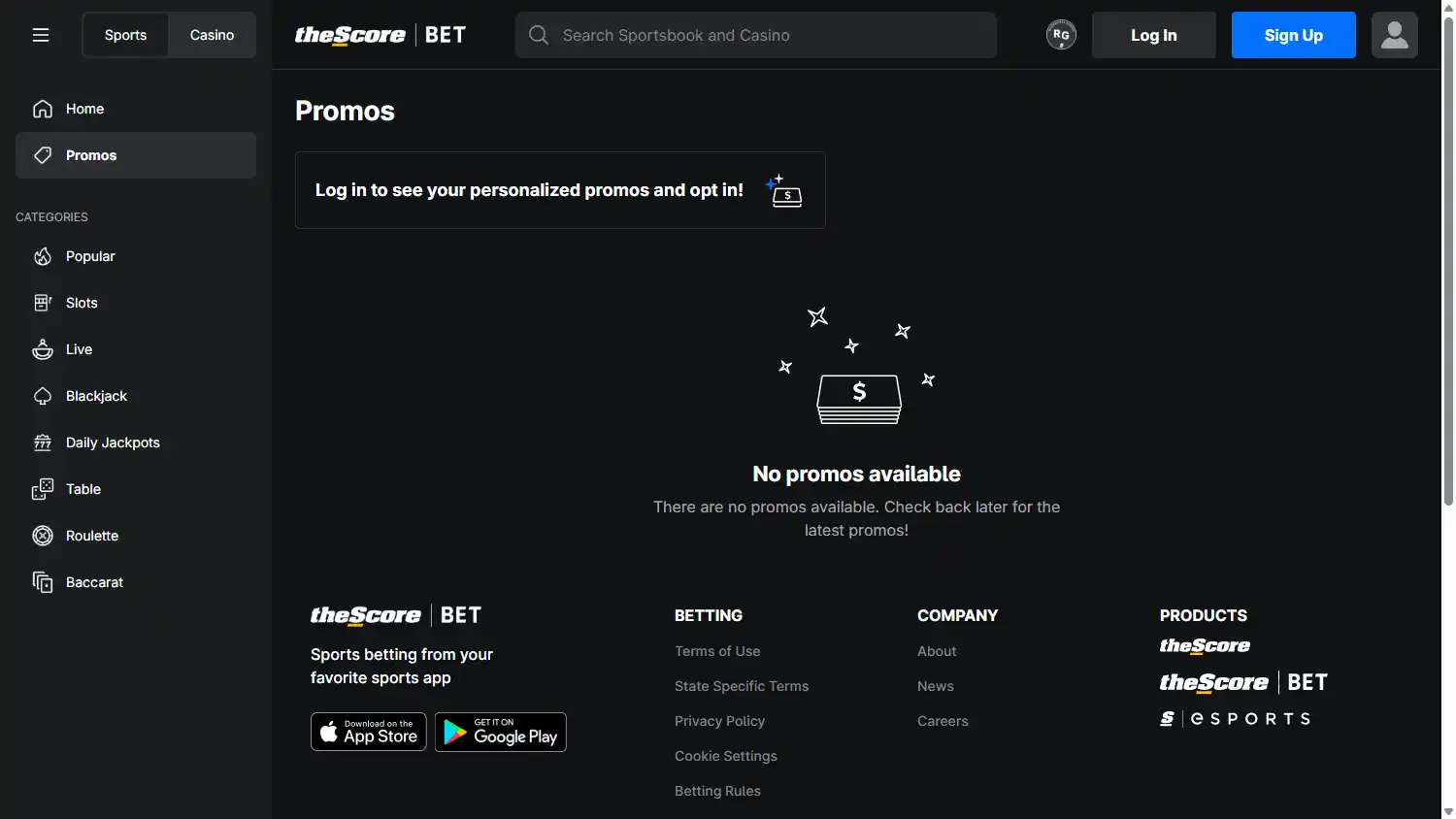This screenshot has width=1456, height=819.
Task: Open the Baccarat category
Action: [136, 582]
